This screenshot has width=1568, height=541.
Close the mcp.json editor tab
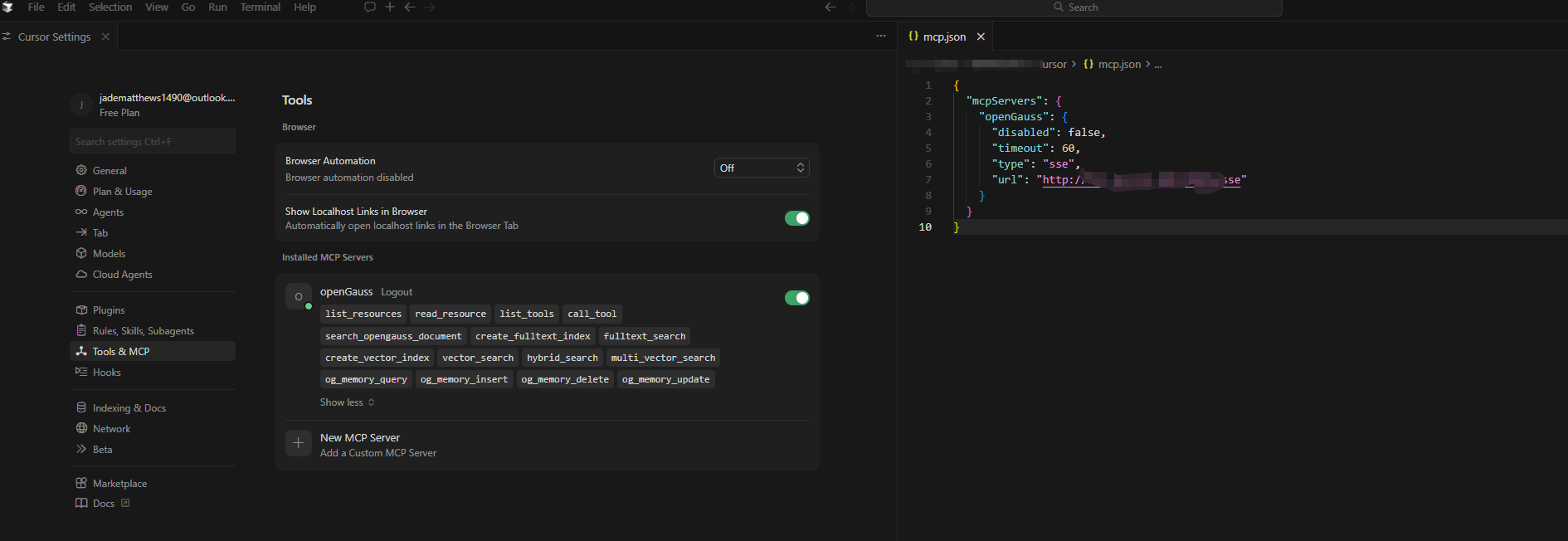coord(981,37)
